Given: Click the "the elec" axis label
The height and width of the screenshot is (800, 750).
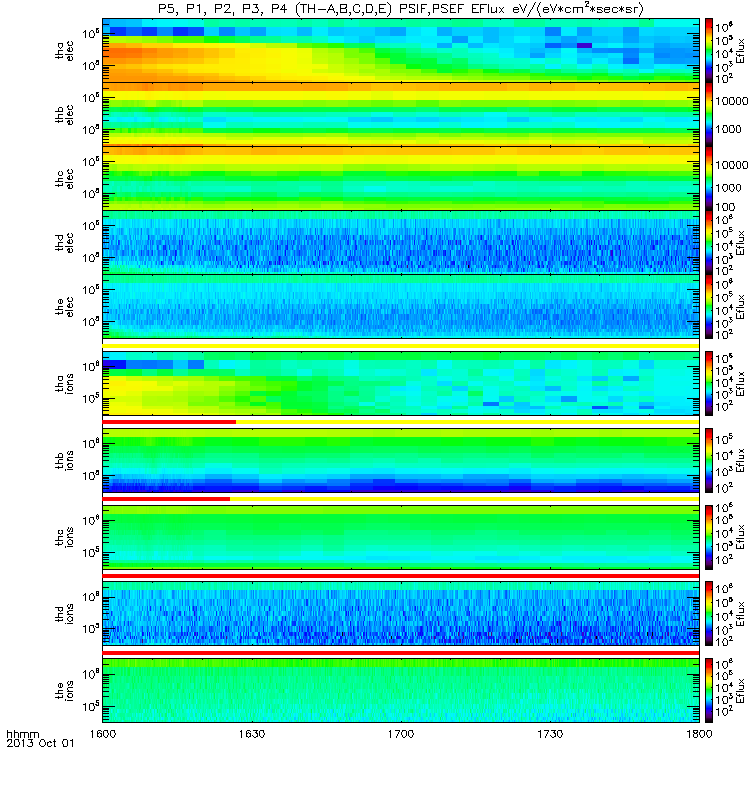Looking at the screenshot, I should pyautogui.click(x=64, y=307).
